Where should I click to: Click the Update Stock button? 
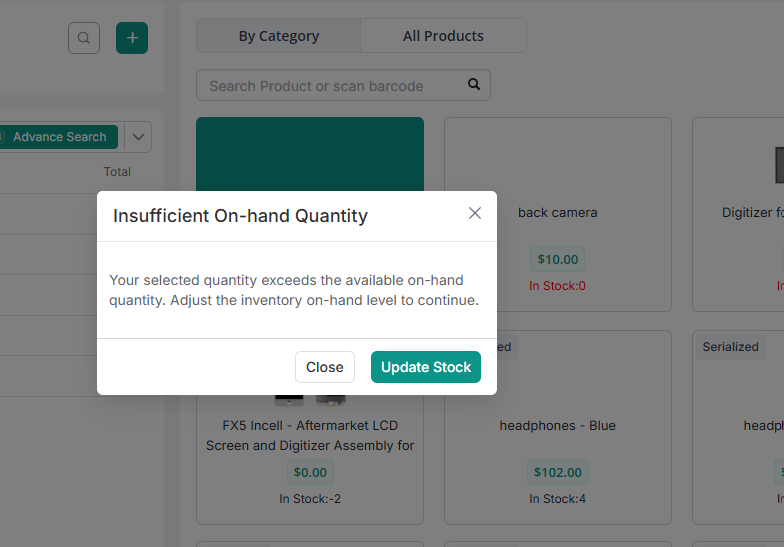pyautogui.click(x=426, y=367)
